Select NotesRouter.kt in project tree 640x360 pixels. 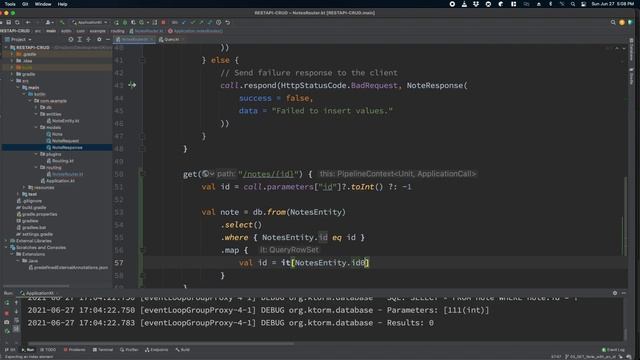point(65,174)
